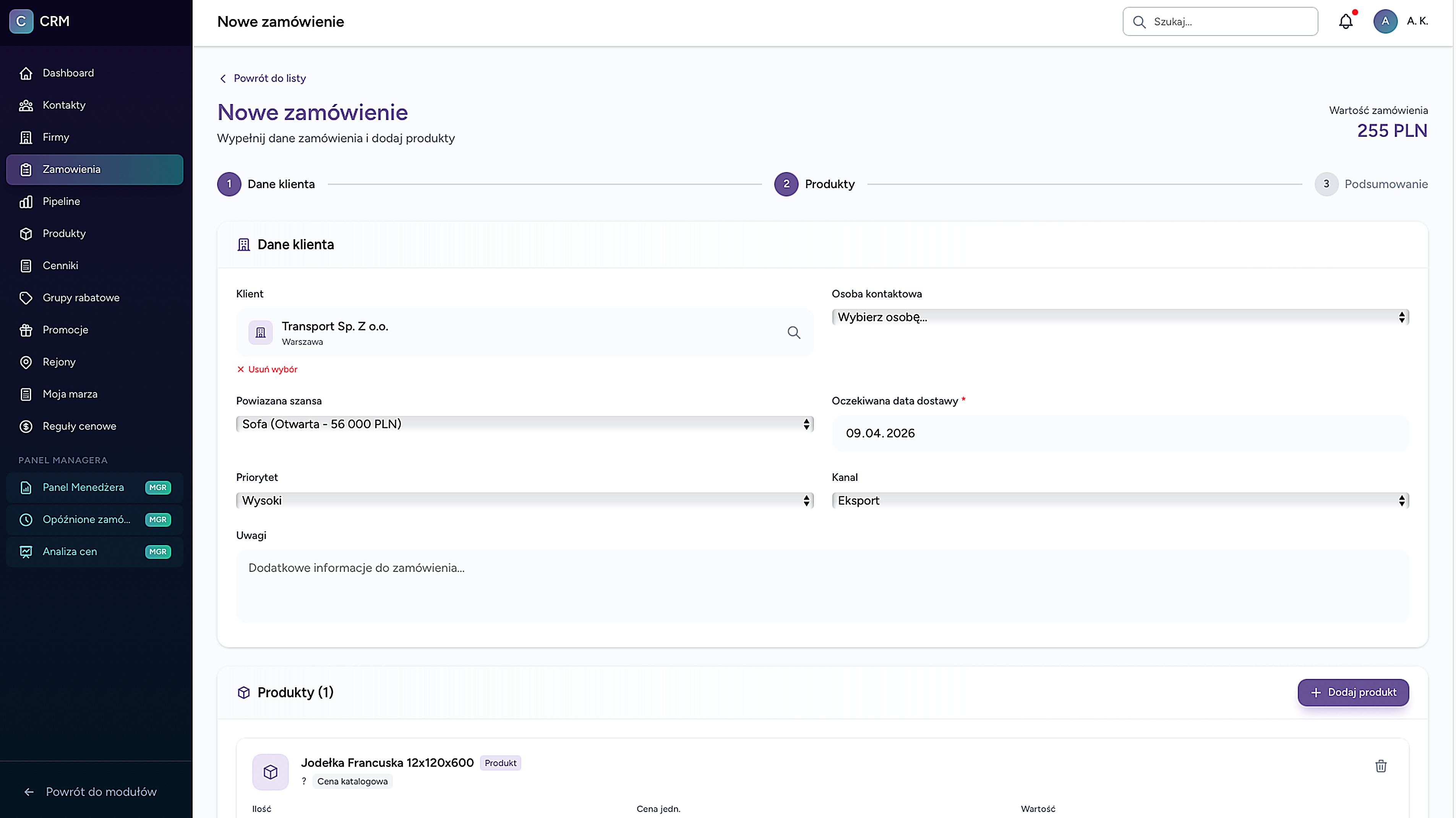Click the Dodaj produkt button
Viewport: 1456px width, 818px height.
pos(1353,693)
